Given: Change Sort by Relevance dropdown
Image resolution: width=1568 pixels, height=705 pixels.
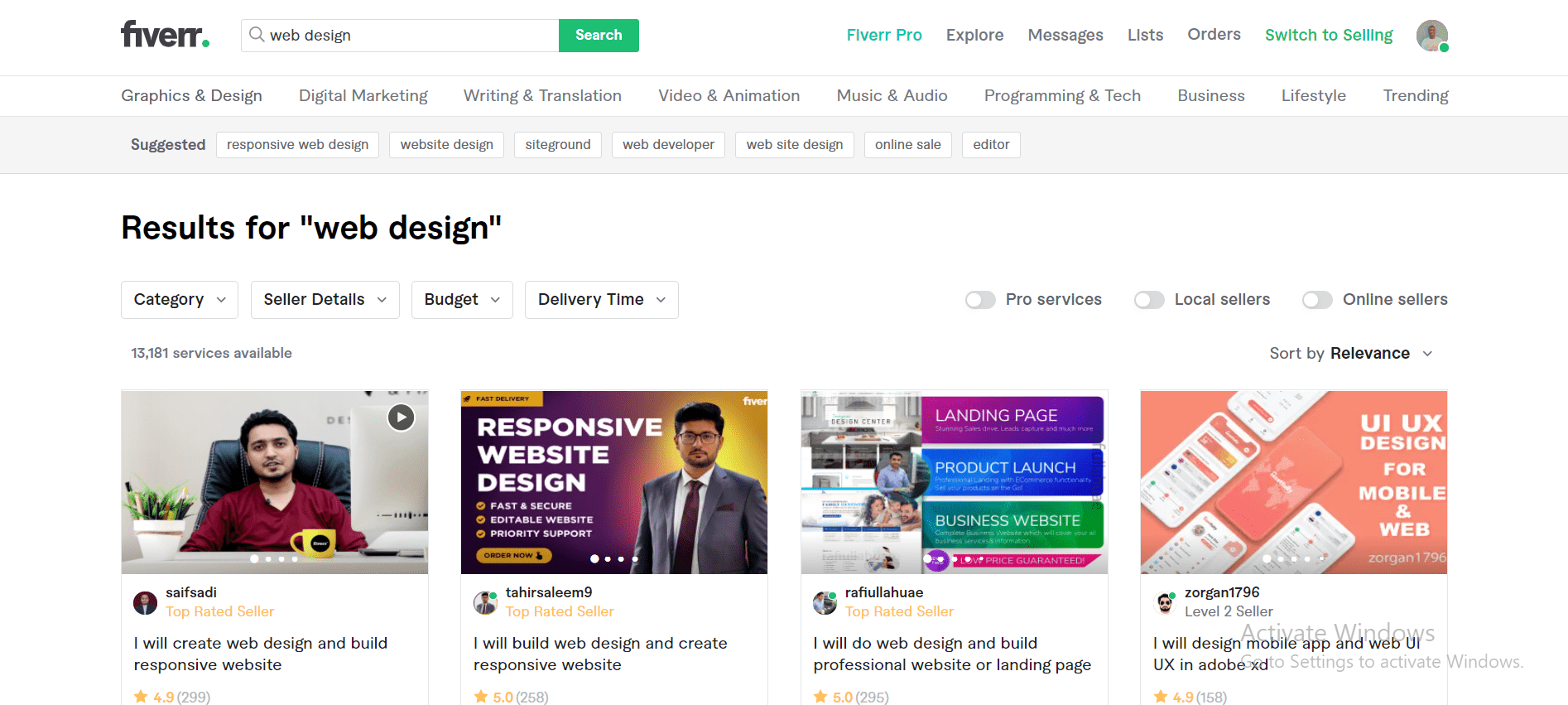Looking at the screenshot, I should click(x=1351, y=354).
